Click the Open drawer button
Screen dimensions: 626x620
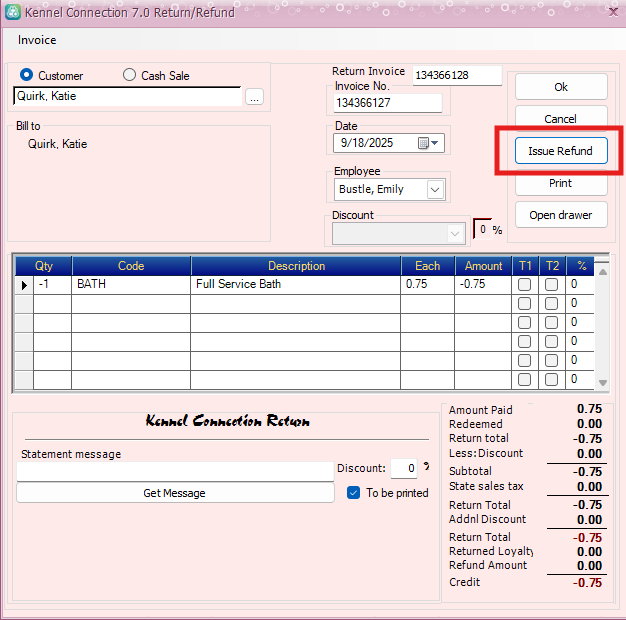(560, 215)
